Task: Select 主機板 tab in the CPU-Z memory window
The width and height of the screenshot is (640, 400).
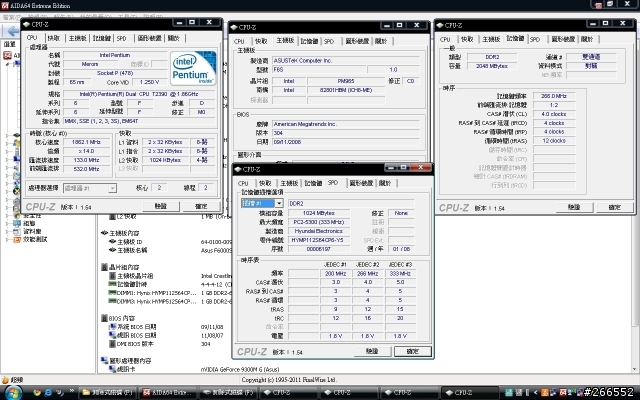Action: 491,39
